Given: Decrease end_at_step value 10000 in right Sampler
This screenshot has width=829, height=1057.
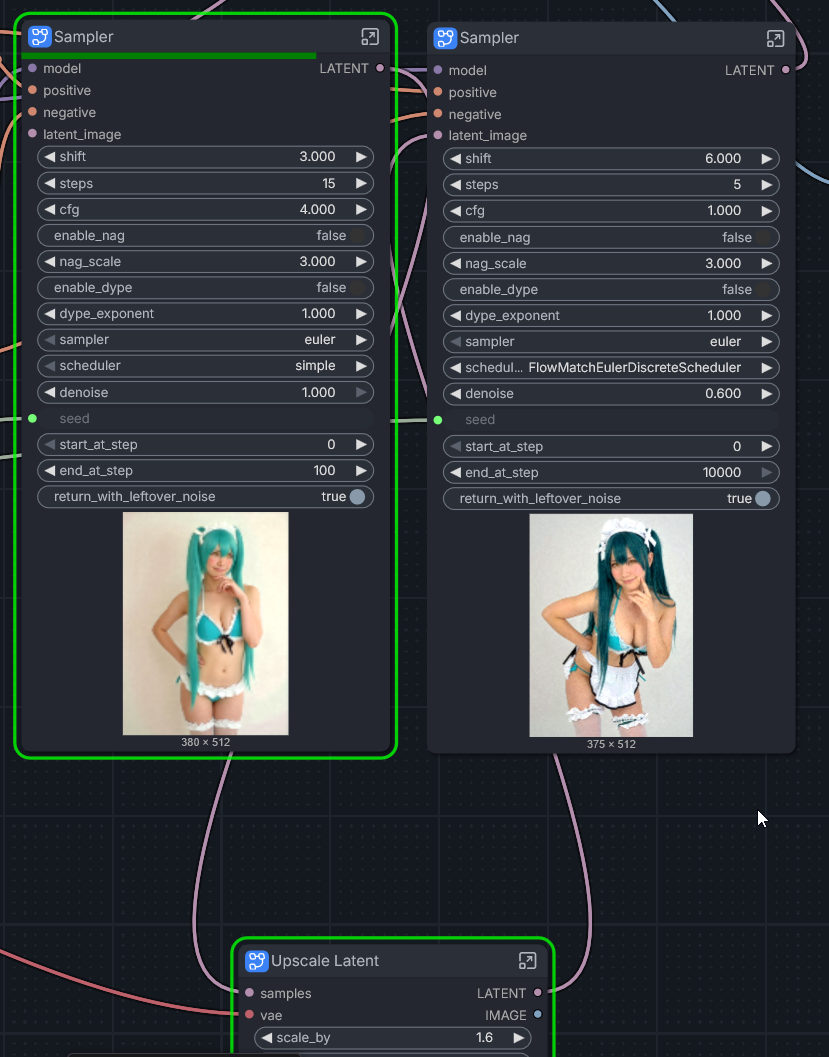Looking at the screenshot, I should click(x=456, y=473).
